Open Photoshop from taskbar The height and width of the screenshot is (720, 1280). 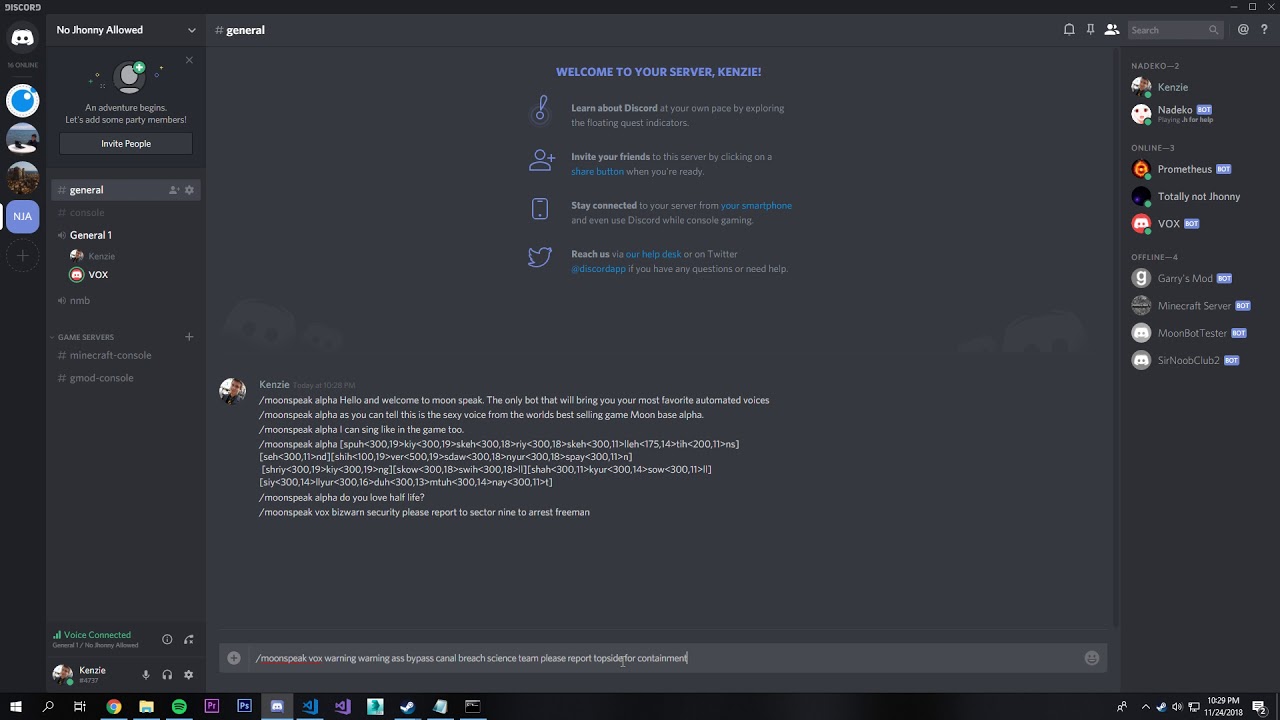pyautogui.click(x=244, y=706)
